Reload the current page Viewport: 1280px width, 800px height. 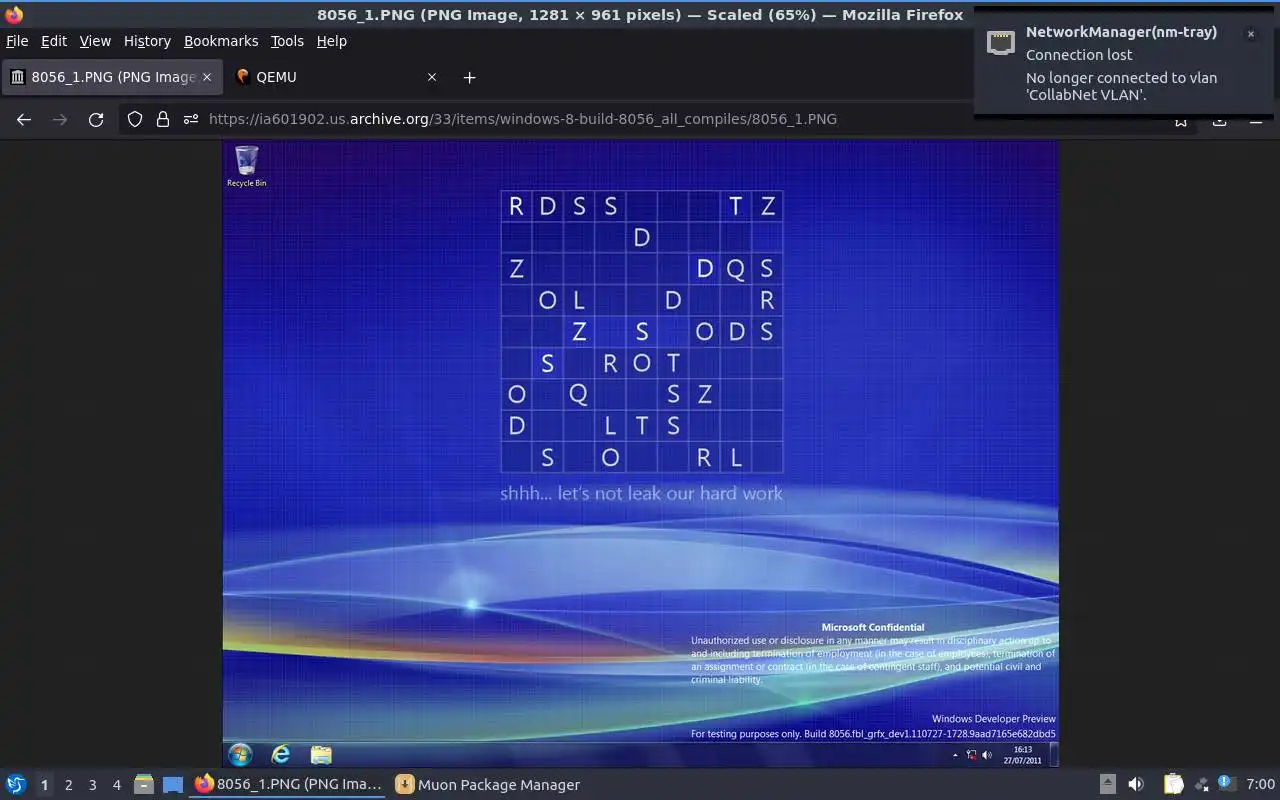[x=96, y=119]
